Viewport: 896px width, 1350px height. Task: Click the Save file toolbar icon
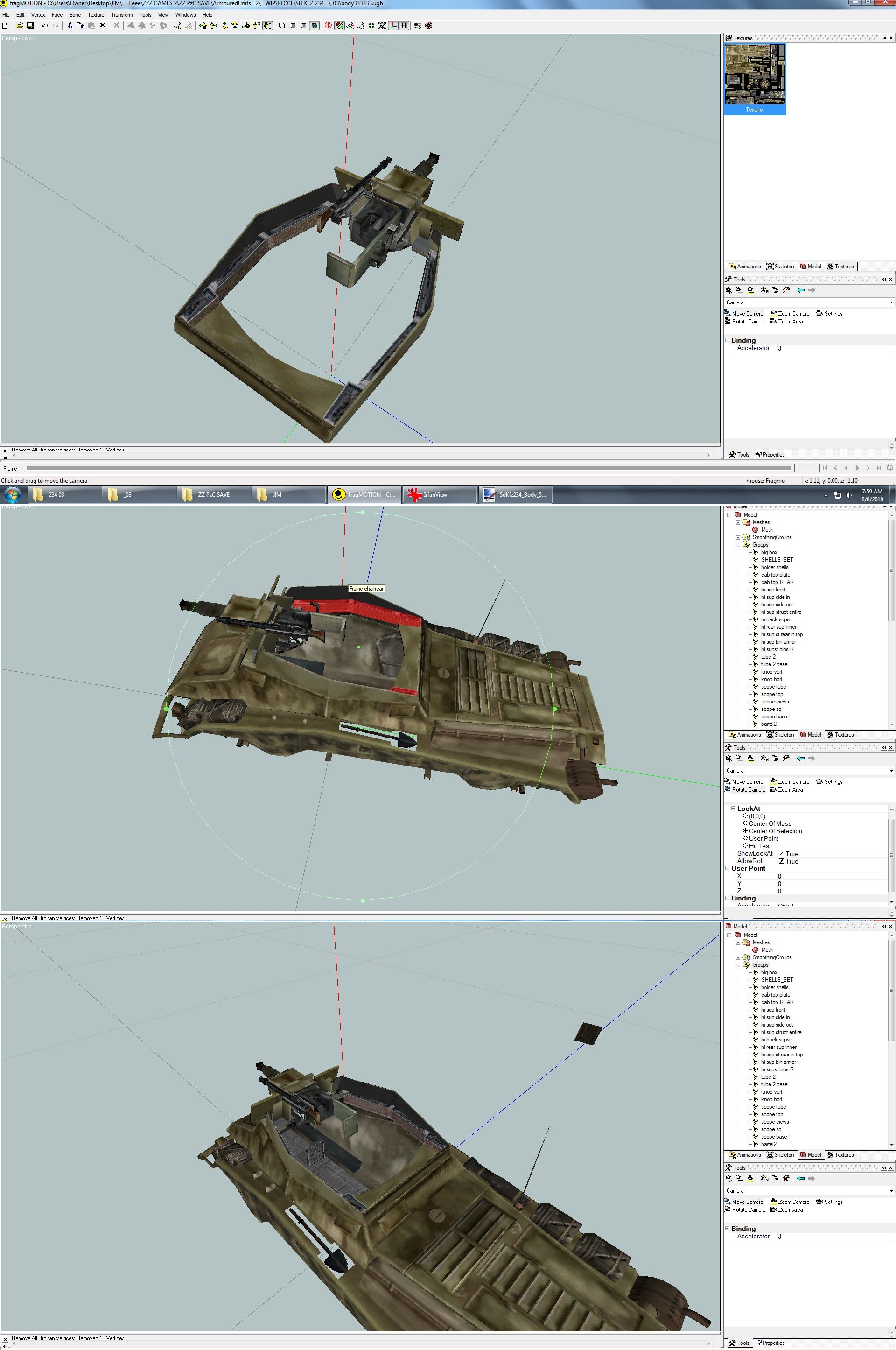[x=30, y=26]
